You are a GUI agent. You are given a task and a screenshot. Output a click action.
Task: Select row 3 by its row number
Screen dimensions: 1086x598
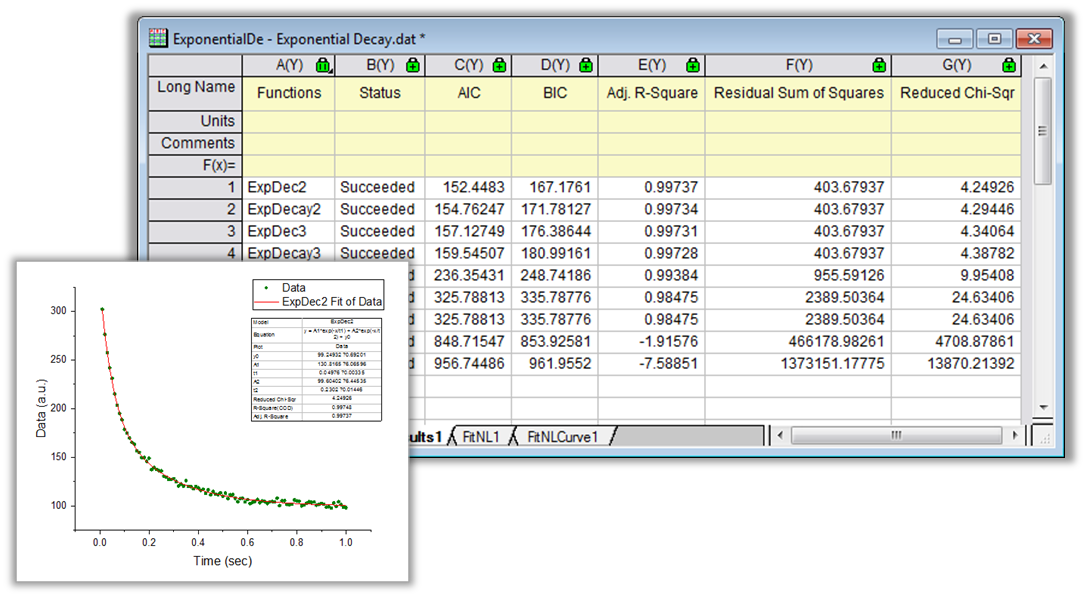[x=230, y=231]
